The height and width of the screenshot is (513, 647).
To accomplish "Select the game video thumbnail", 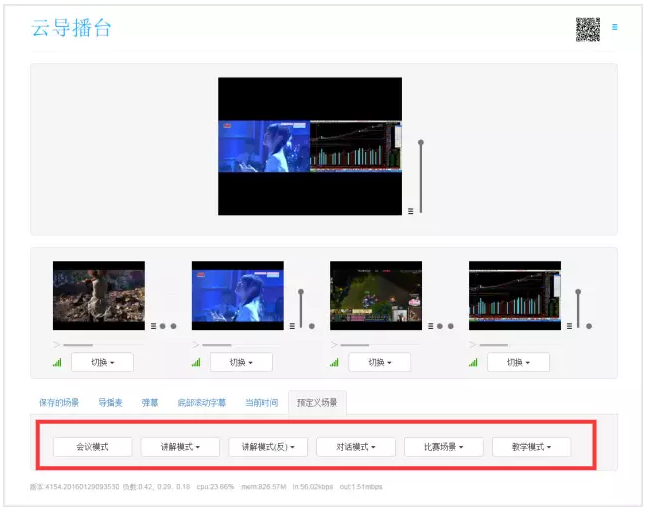I will (376, 296).
